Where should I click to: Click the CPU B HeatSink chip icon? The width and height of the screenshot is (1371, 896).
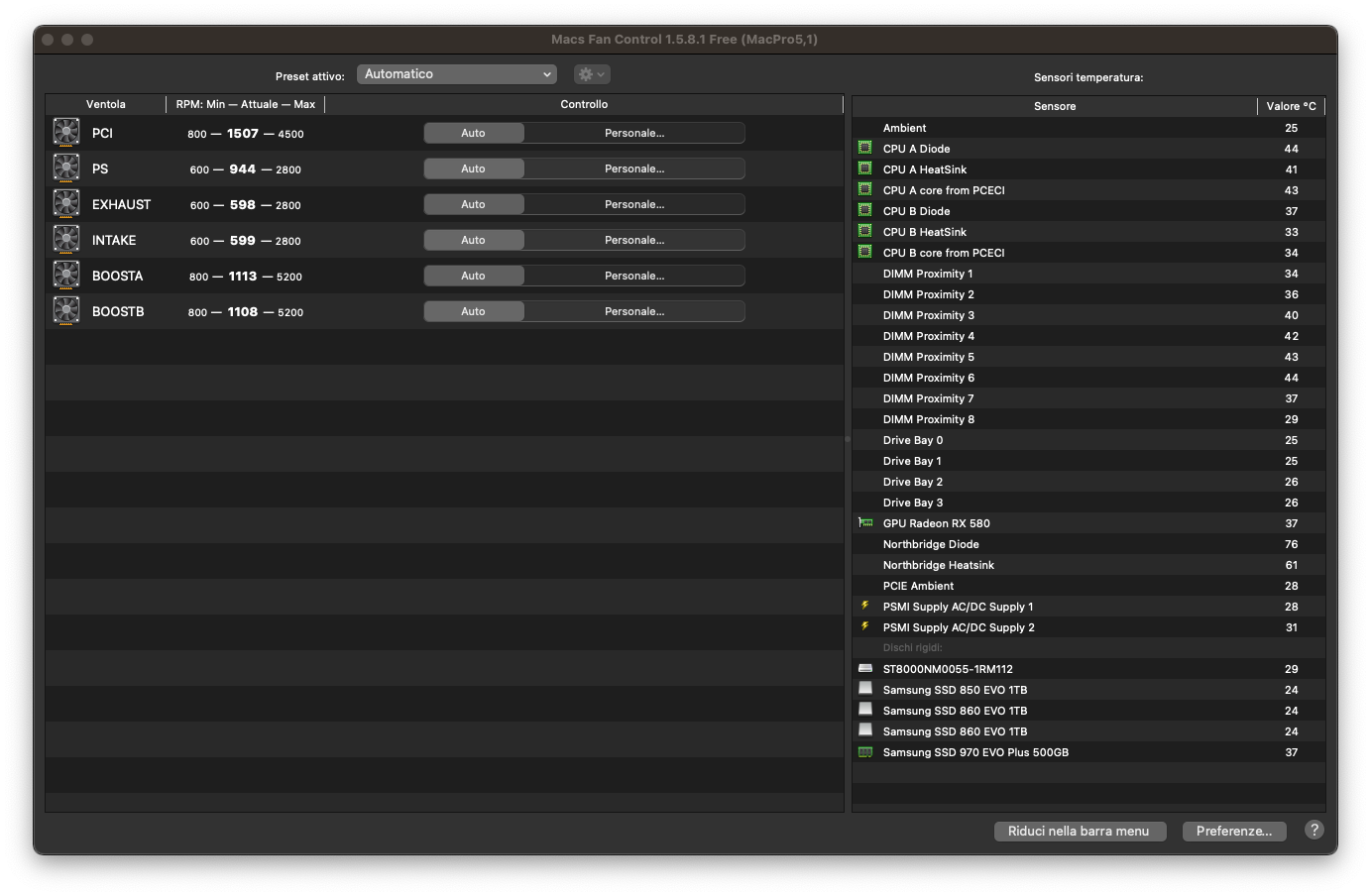pos(864,231)
